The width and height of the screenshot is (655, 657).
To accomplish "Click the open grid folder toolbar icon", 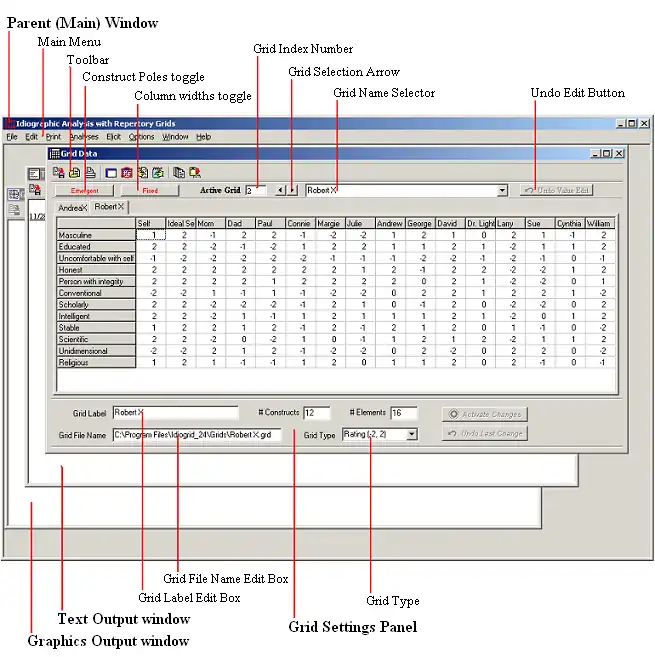I will coord(74,172).
